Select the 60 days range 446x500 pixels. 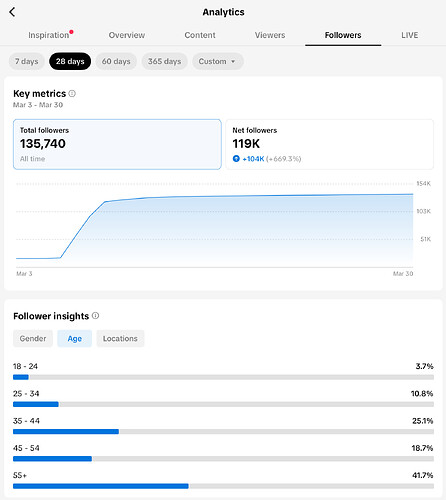[x=116, y=61]
